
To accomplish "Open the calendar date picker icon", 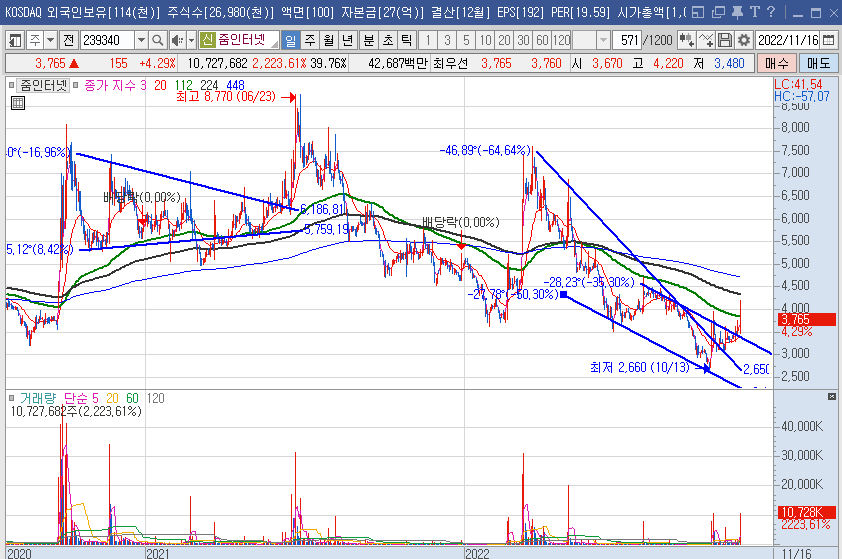I will [829, 40].
